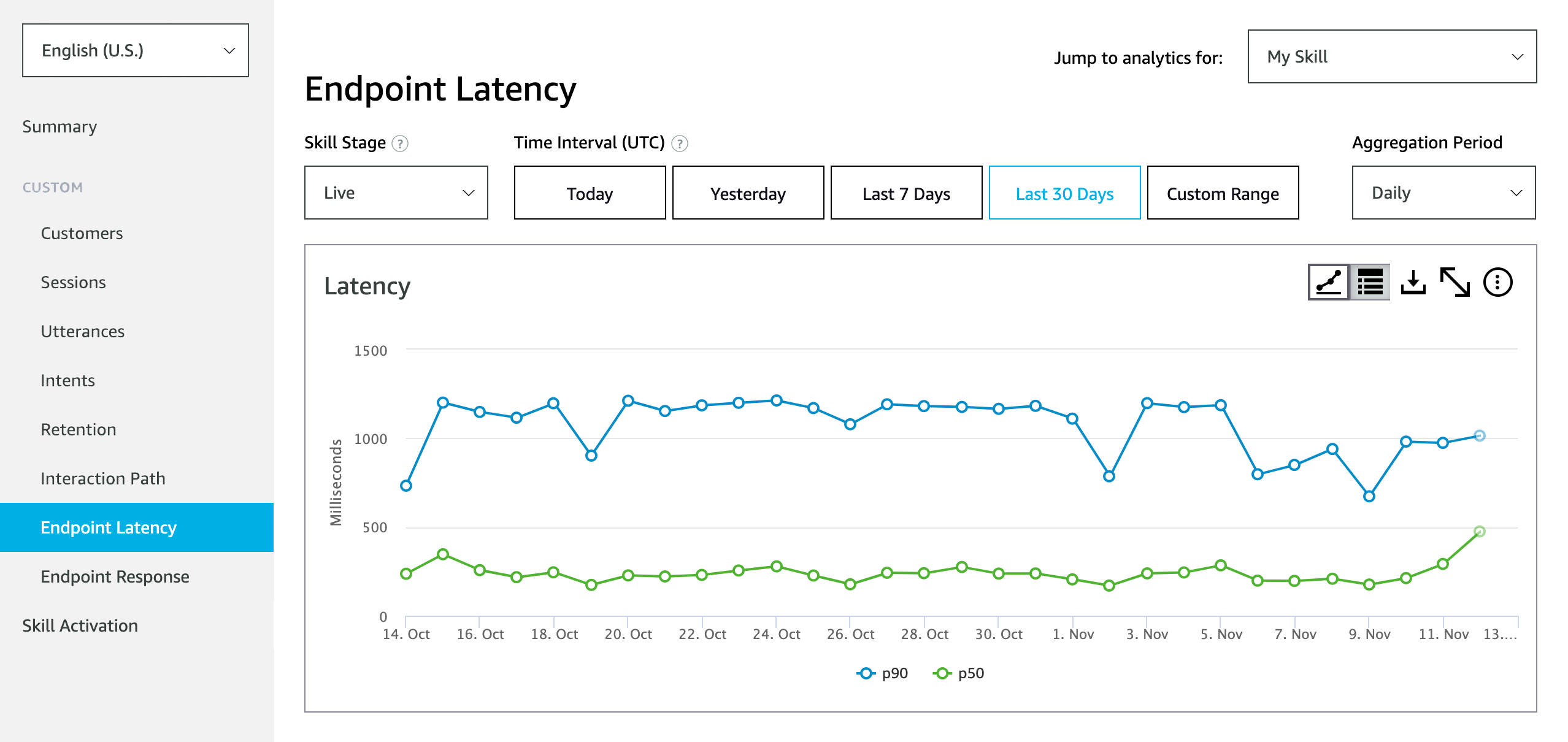Viewport: 1568px width, 742px height.
Task: Click the Custom Range button
Action: point(1223,193)
